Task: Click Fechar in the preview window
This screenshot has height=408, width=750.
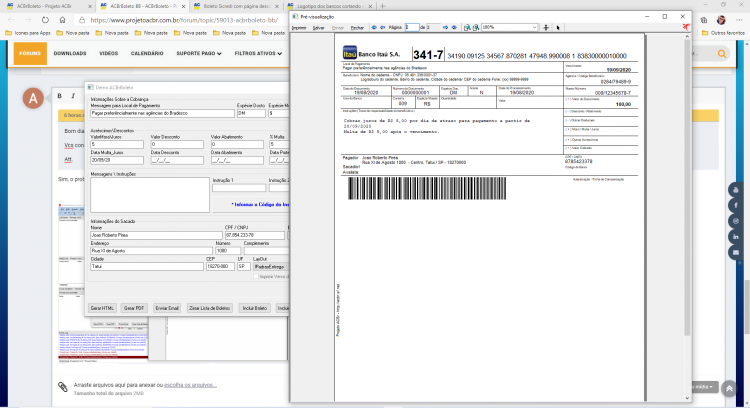Action: (357, 28)
